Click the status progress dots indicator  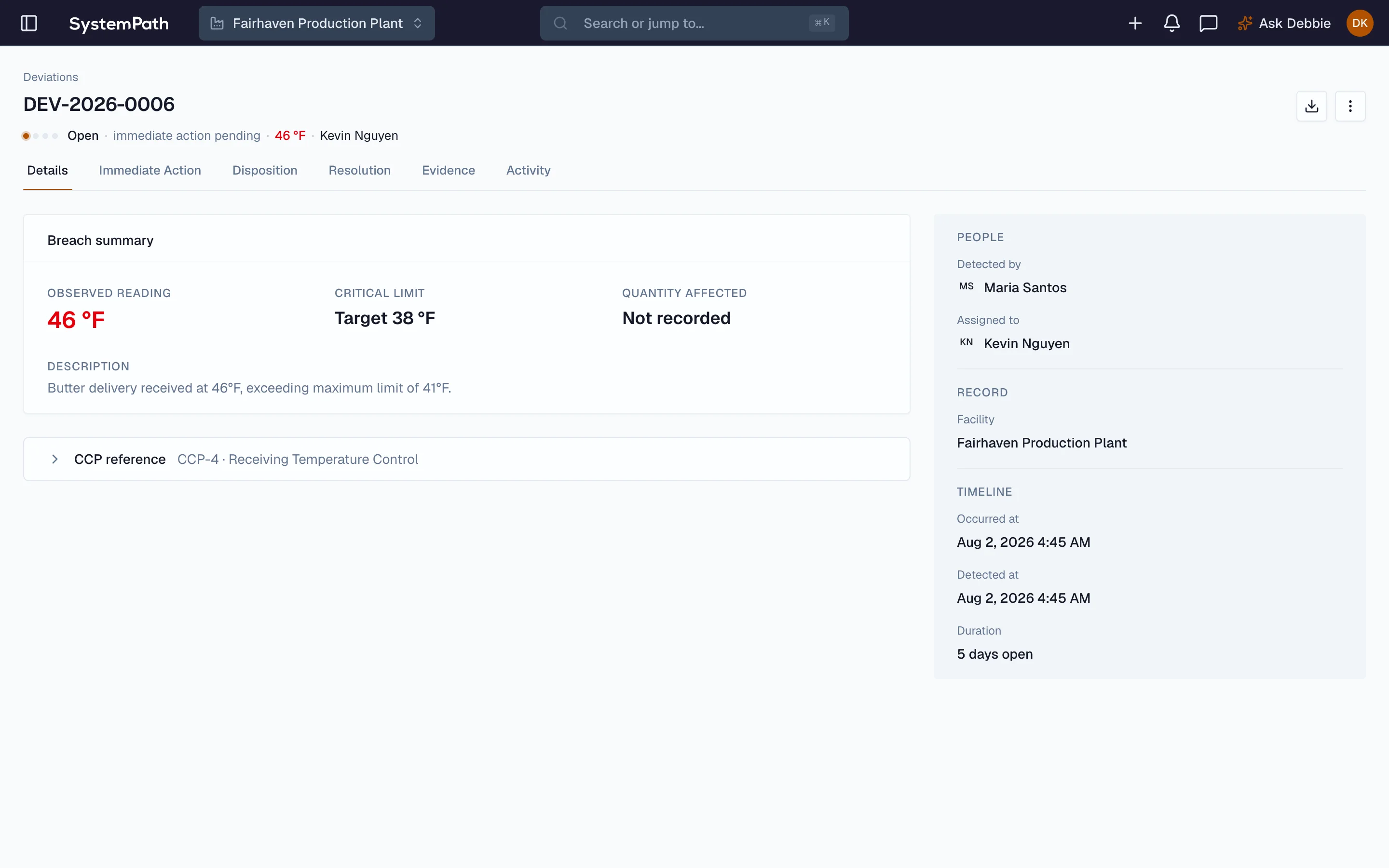pos(40,136)
